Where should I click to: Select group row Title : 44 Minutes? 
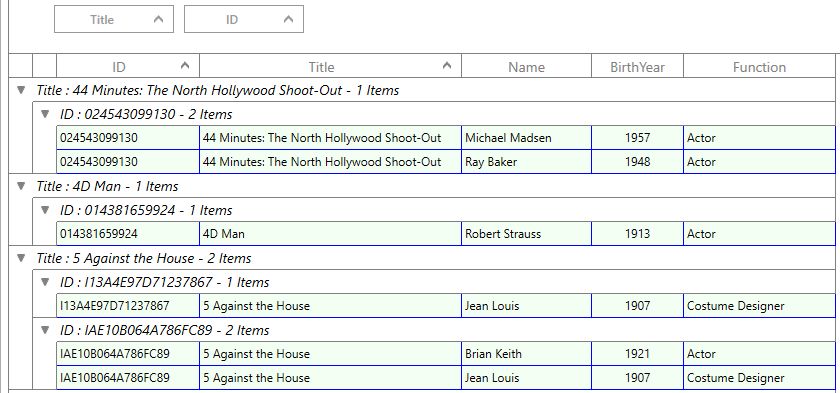(422, 90)
